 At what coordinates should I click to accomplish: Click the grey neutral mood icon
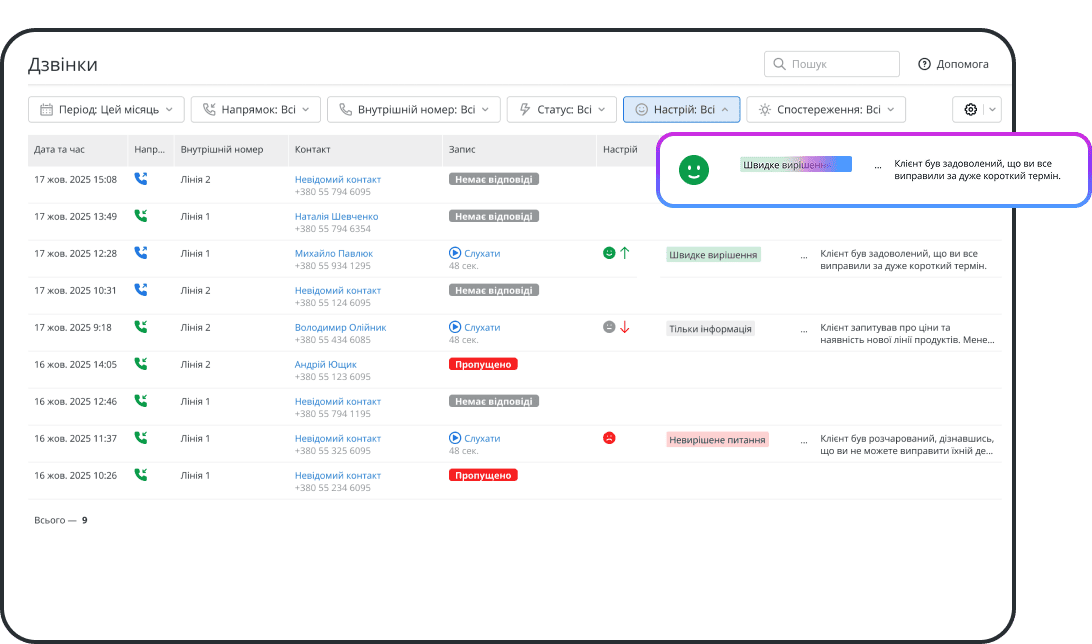609,327
